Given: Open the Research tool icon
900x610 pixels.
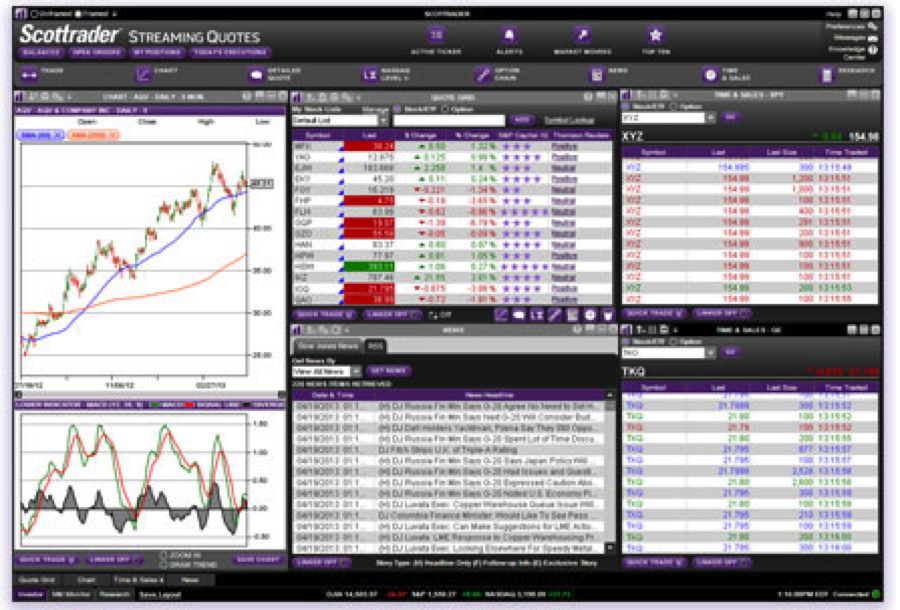Looking at the screenshot, I should (x=827, y=74).
